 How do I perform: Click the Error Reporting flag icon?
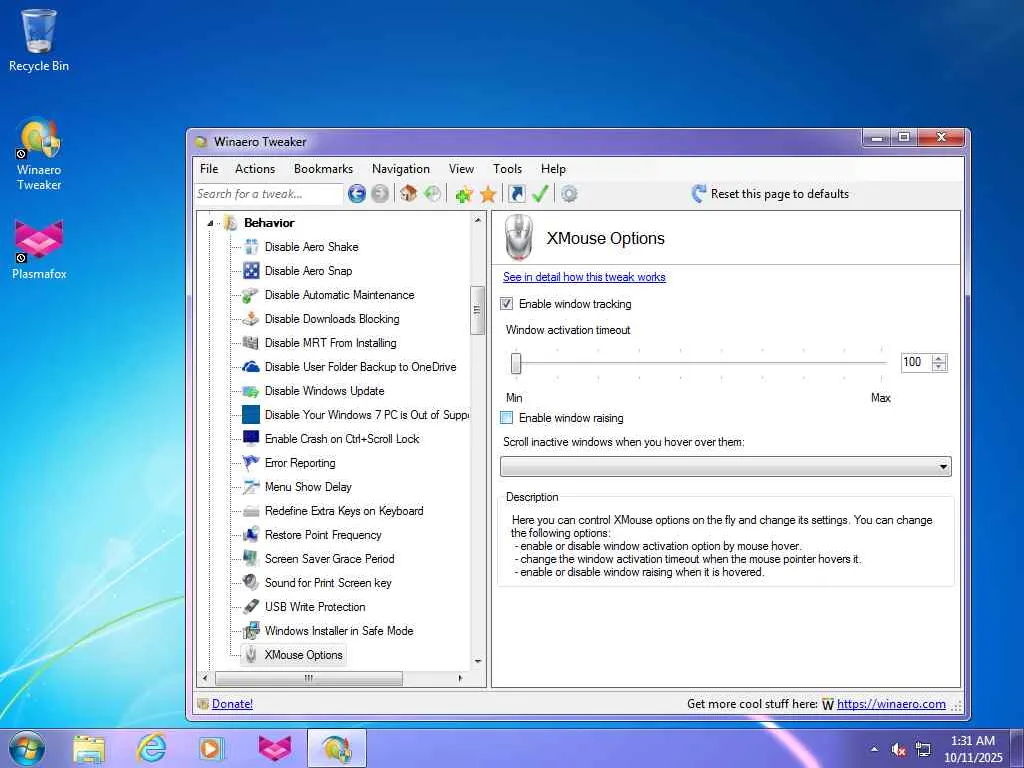(x=251, y=463)
